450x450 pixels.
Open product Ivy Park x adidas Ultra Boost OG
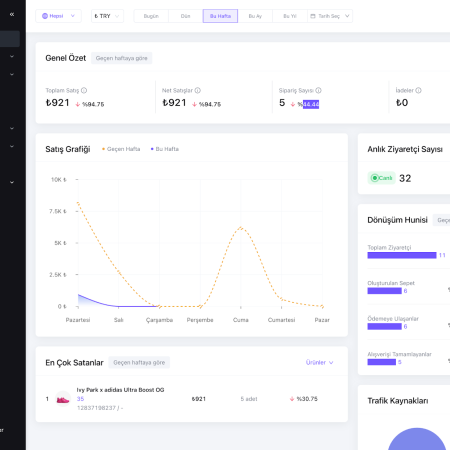tap(120, 390)
